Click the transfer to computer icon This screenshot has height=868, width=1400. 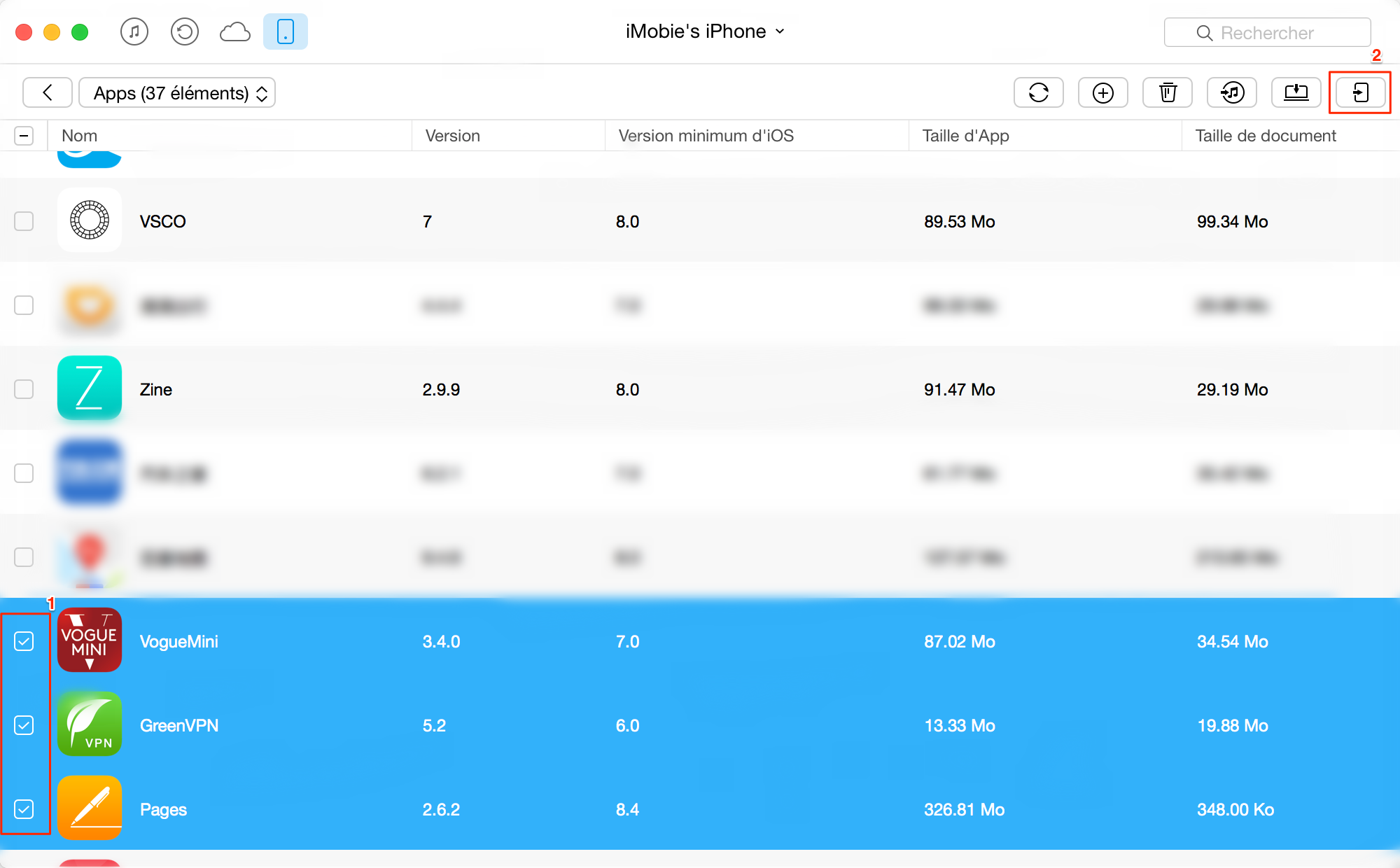(x=1296, y=92)
